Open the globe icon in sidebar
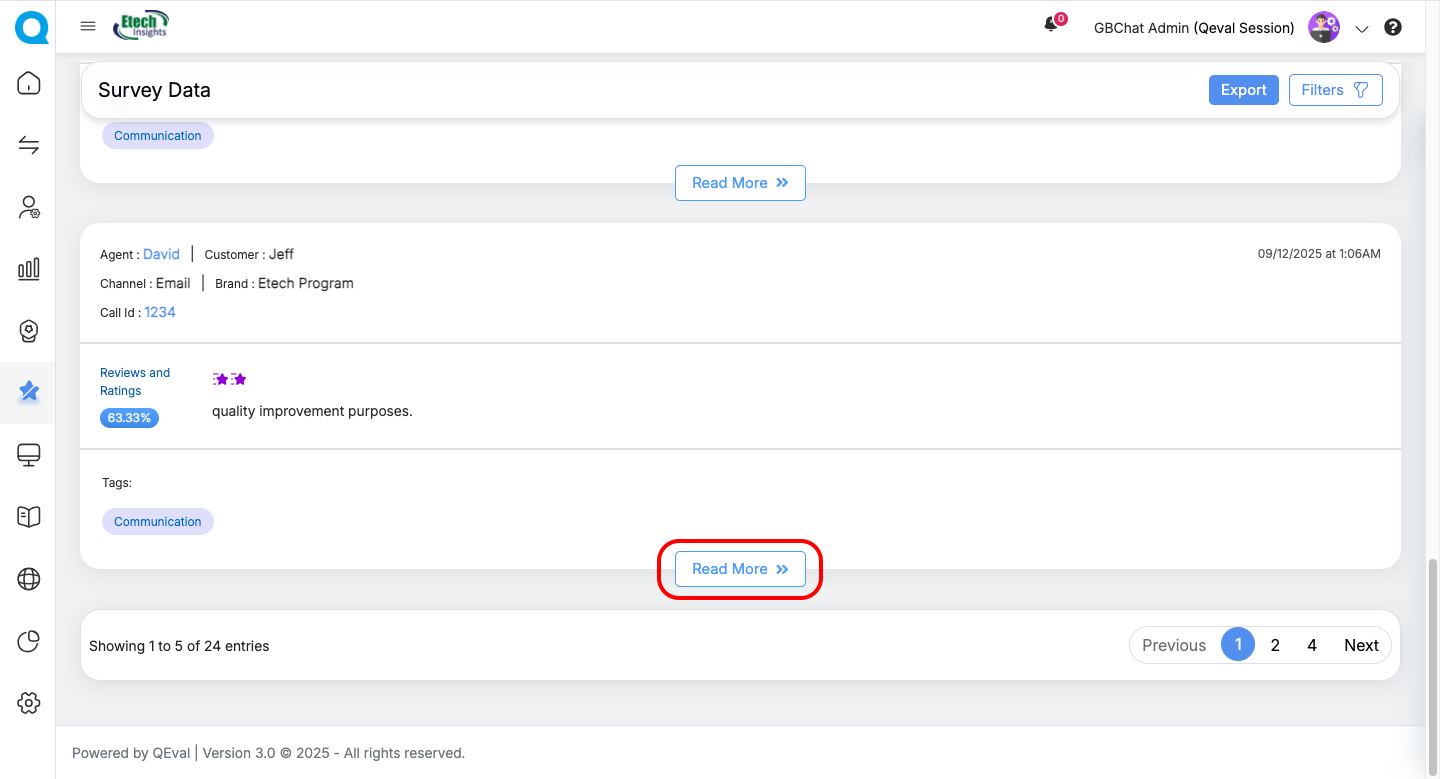 (x=29, y=579)
